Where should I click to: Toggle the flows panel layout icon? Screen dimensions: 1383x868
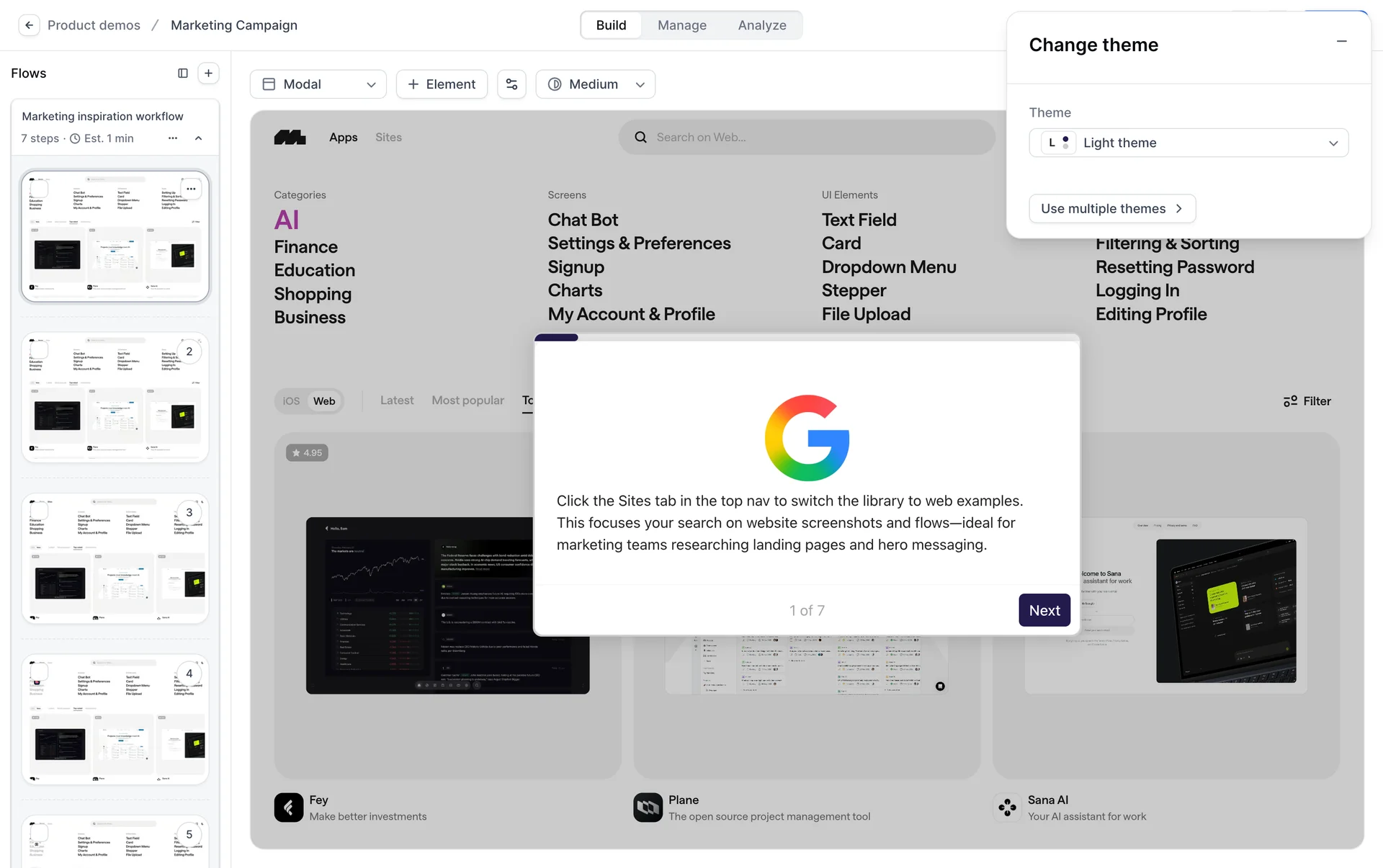(183, 73)
